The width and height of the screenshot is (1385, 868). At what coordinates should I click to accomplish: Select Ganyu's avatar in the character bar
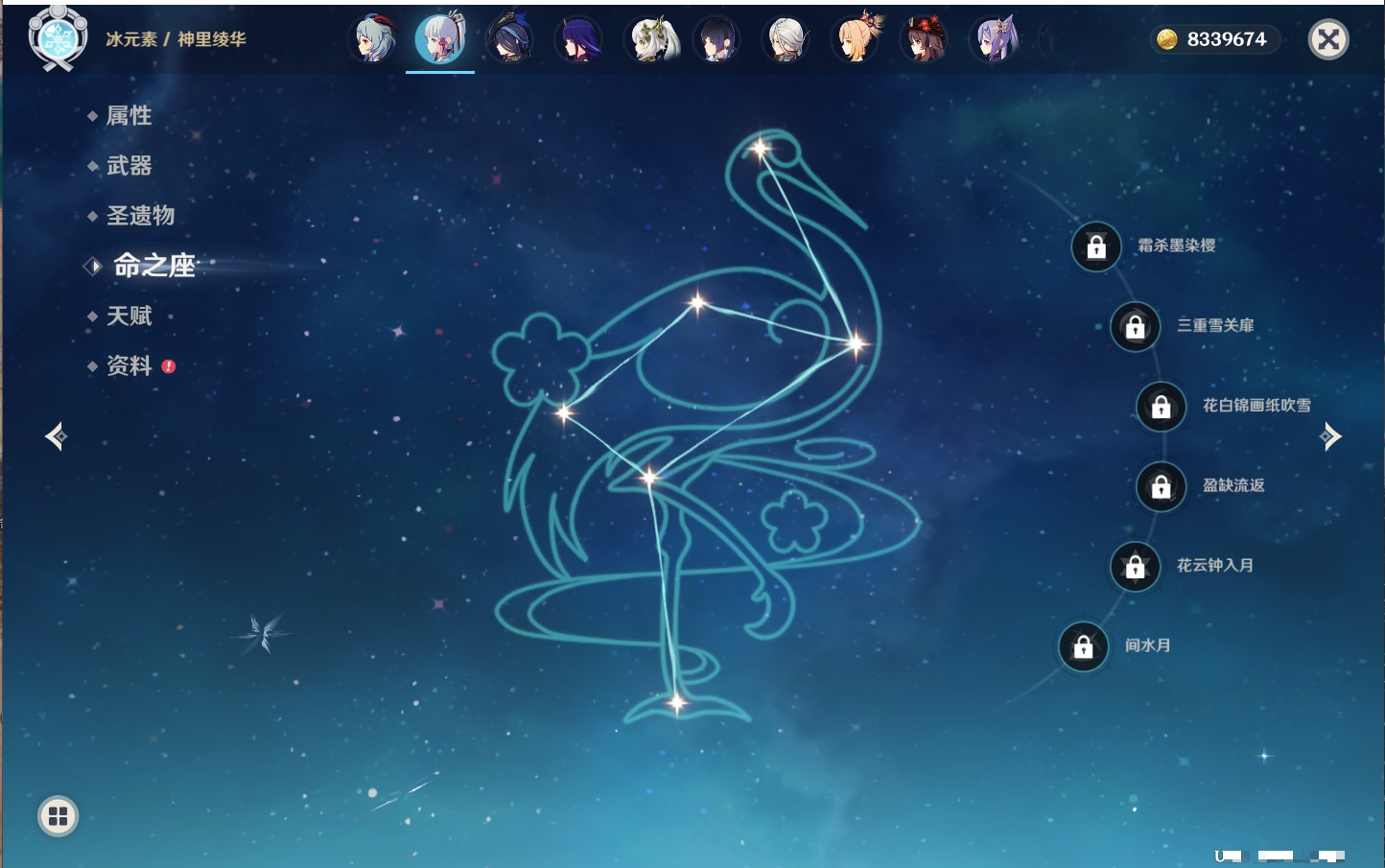click(374, 39)
